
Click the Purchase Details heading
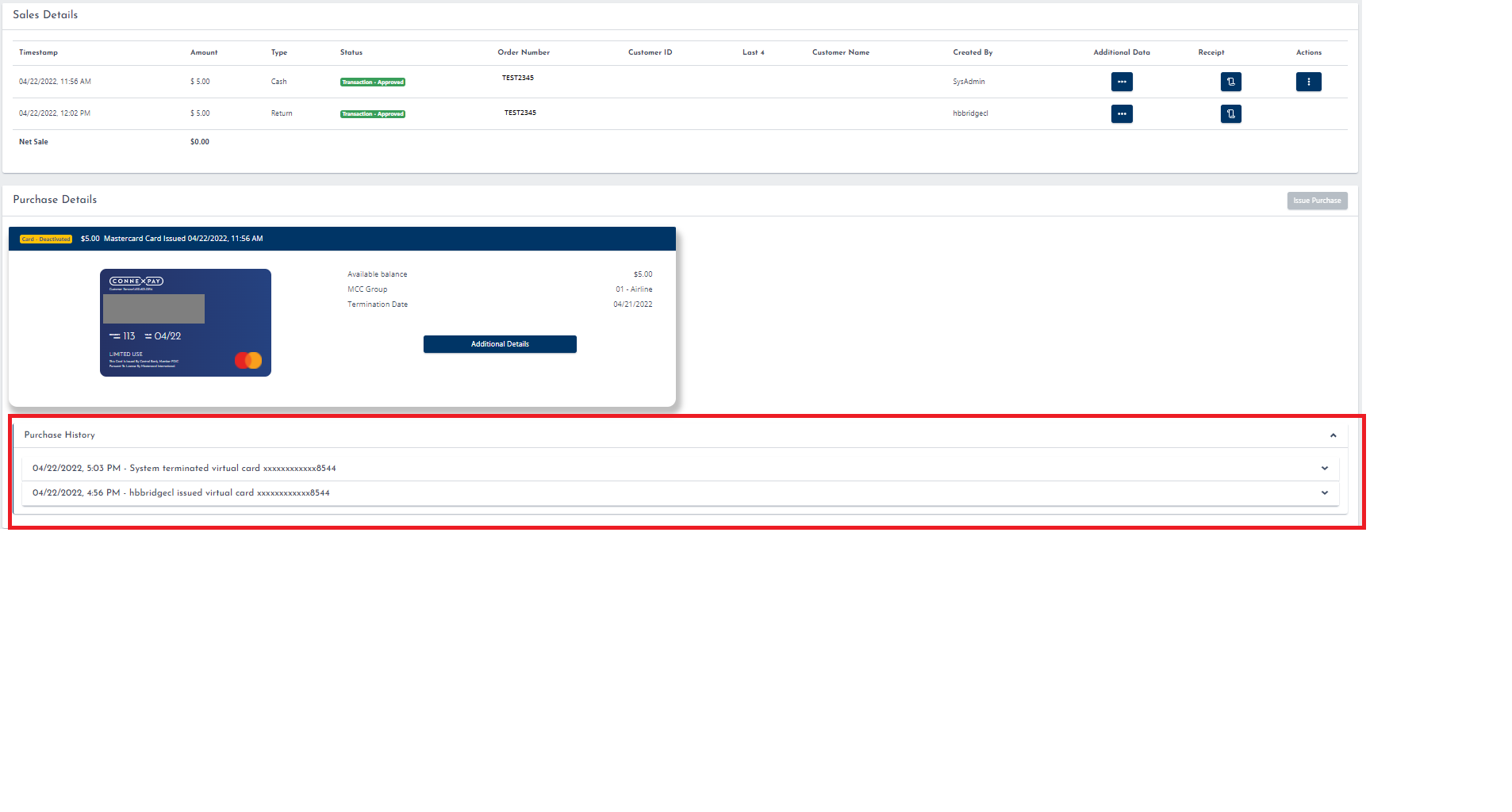point(55,199)
